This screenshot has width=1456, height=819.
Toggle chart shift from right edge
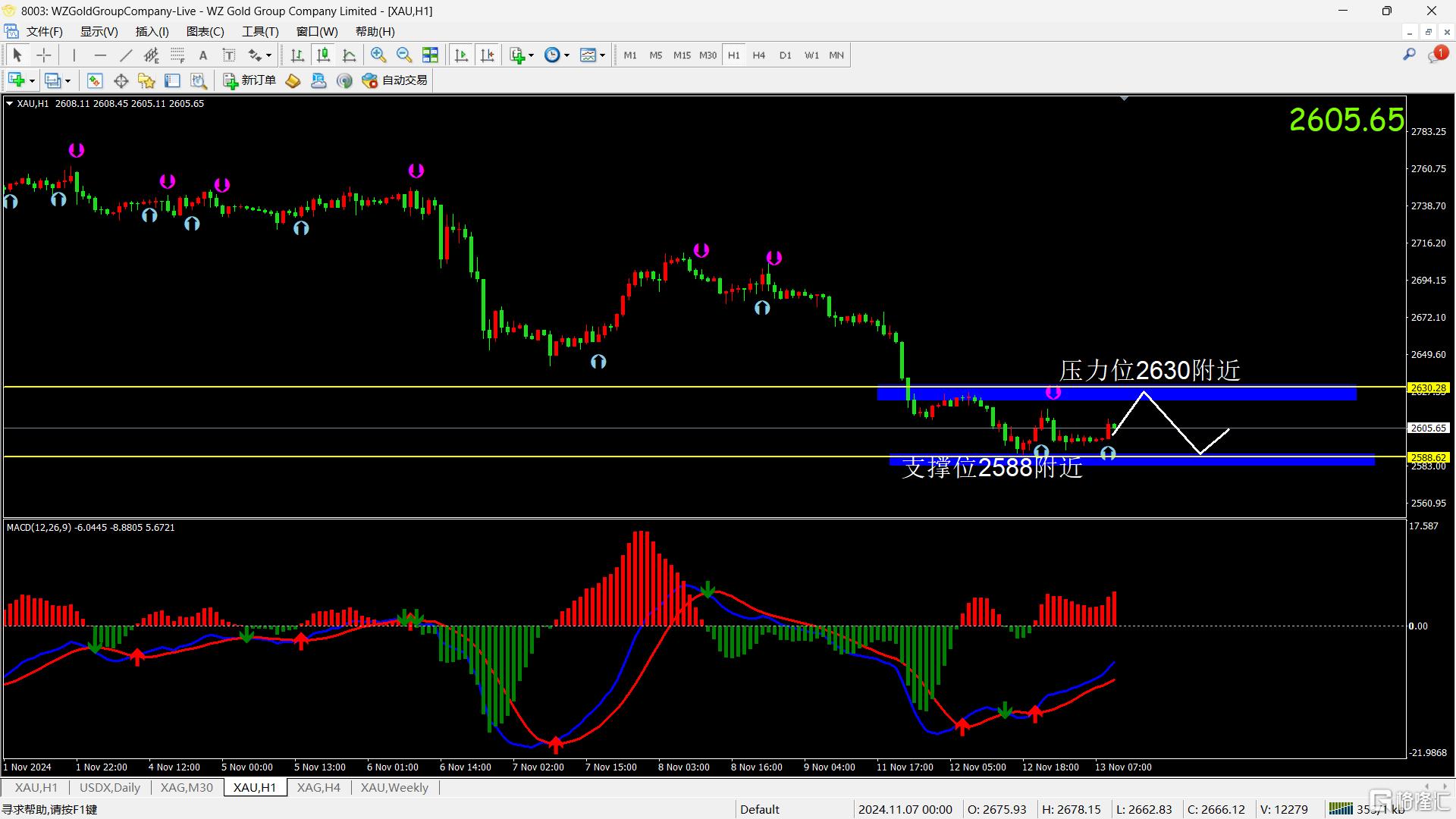coord(487,55)
